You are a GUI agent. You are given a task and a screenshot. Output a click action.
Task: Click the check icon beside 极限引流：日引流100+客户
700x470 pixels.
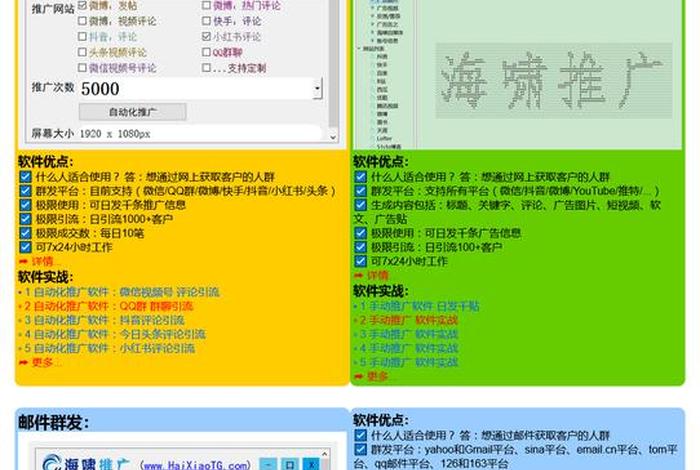coord(360,247)
